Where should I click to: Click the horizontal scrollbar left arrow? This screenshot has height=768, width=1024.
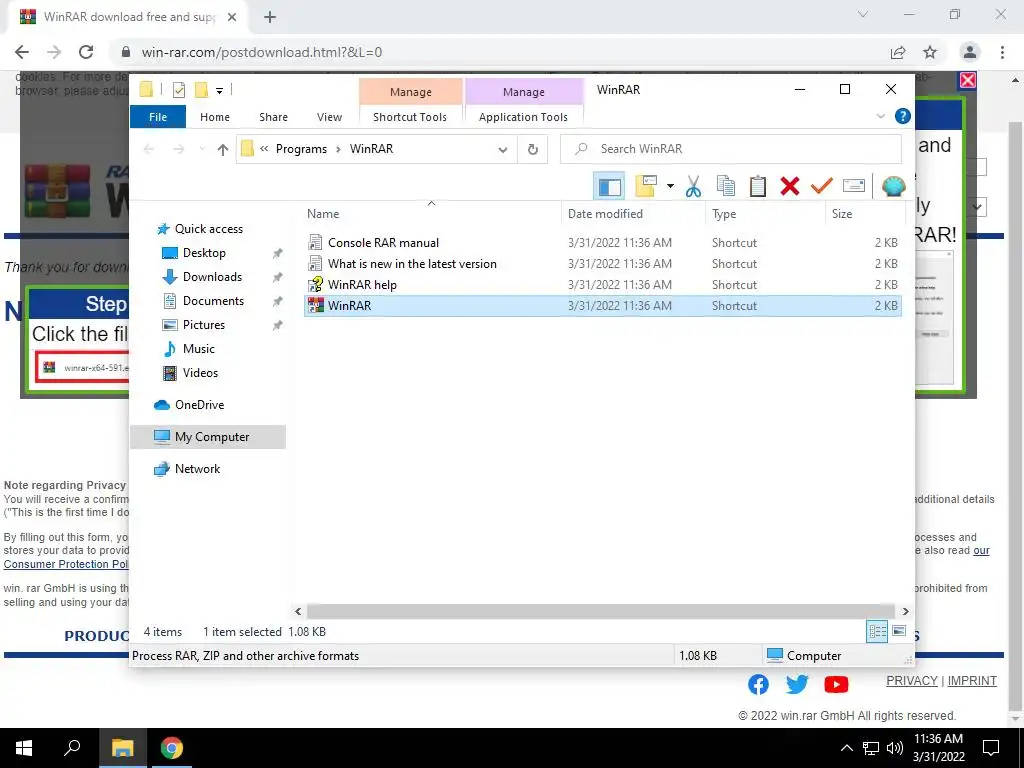click(x=298, y=612)
